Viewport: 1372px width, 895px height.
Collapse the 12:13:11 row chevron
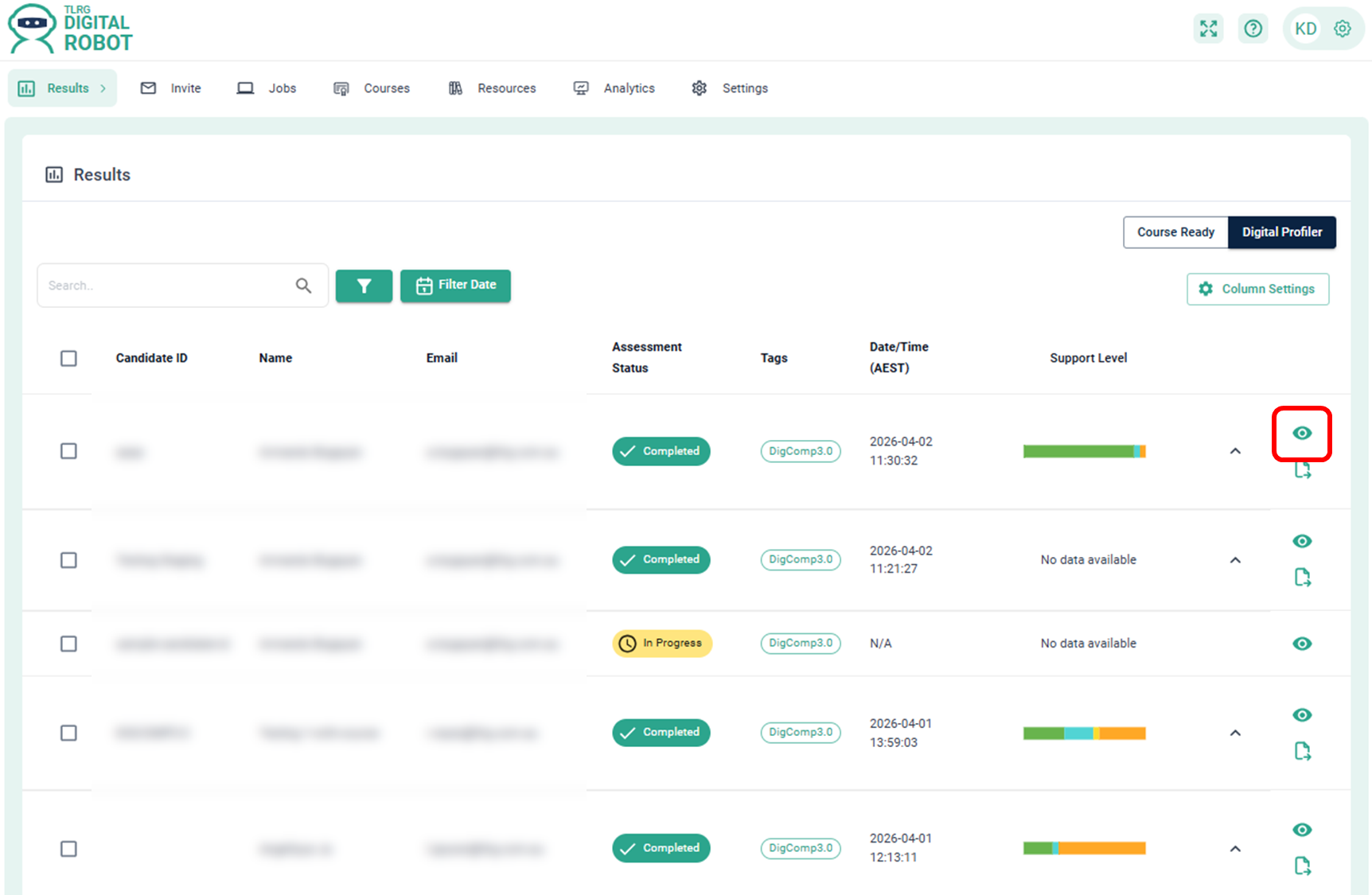coord(1235,849)
